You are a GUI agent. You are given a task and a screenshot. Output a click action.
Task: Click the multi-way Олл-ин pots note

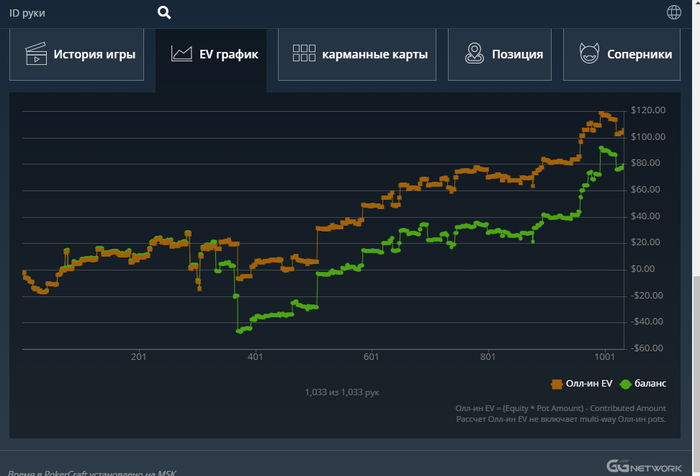561,419
